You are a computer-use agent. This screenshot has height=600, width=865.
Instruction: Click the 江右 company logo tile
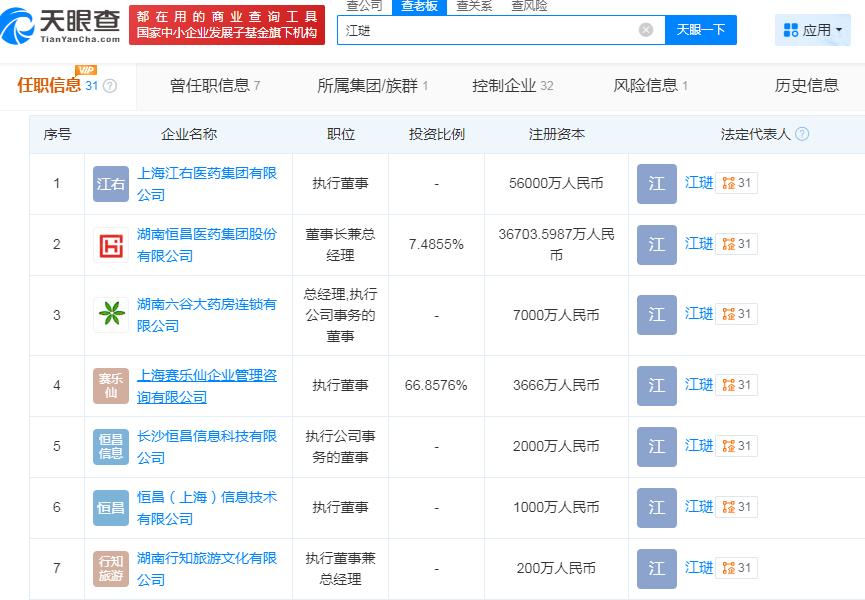pyautogui.click(x=111, y=184)
